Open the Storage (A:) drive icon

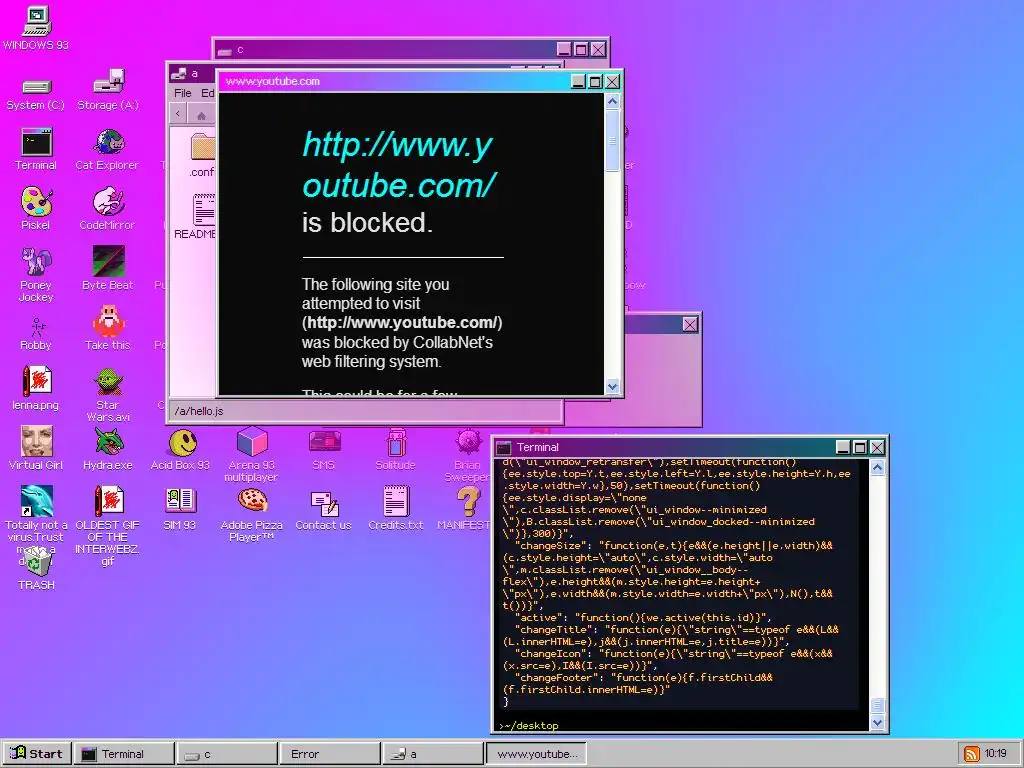(108, 90)
